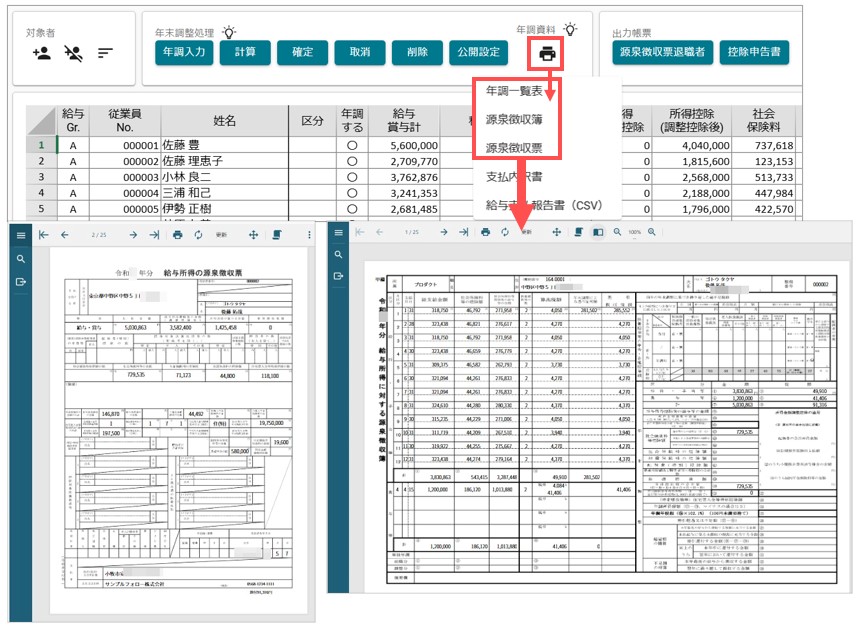The width and height of the screenshot is (857, 625).
Task: Click the 2 / 25 page number field
Action: point(99,235)
